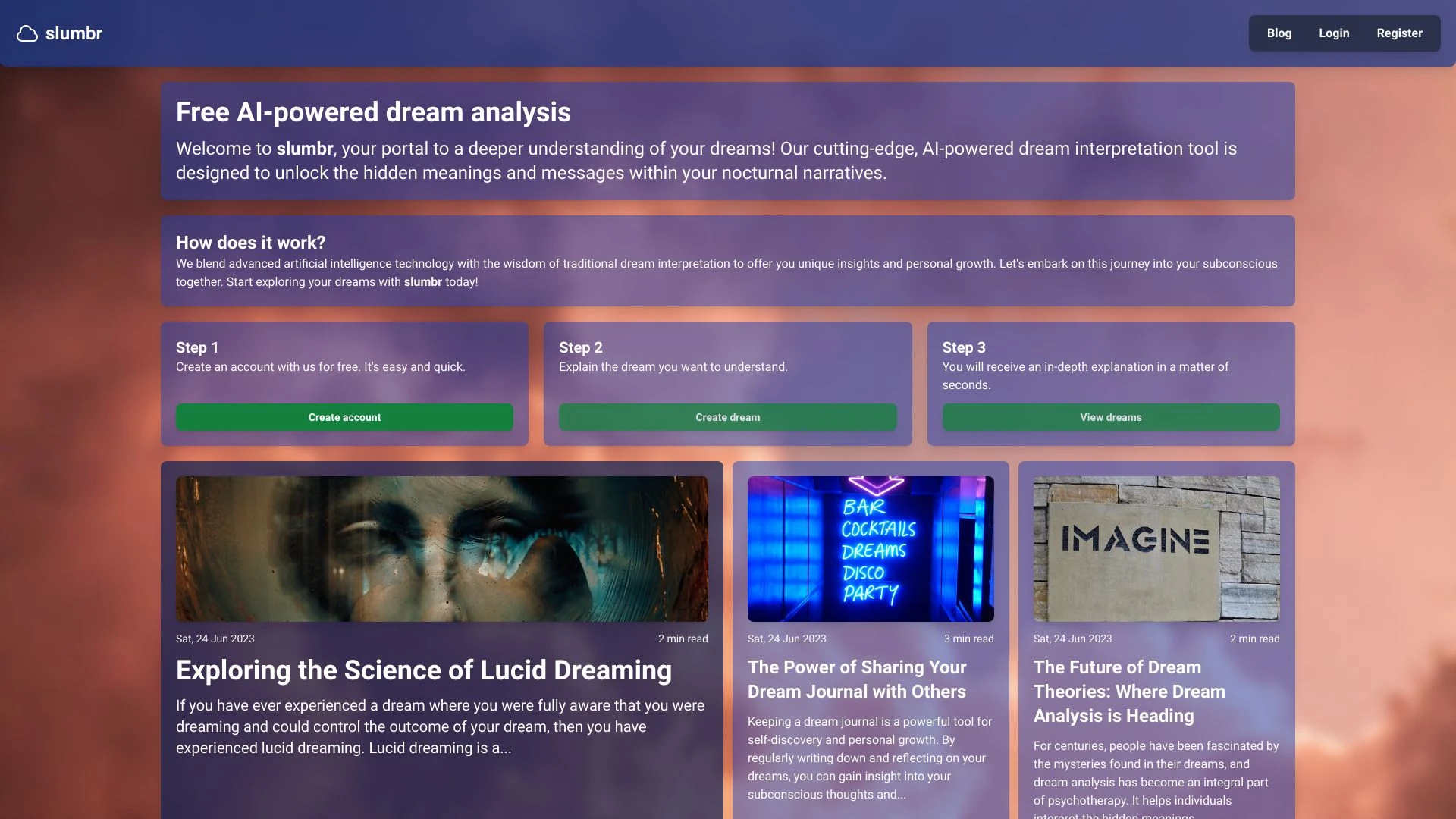Click the neon bar sign thumbnail
The height and width of the screenshot is (819, 1456).
click(x=870, y=548)
